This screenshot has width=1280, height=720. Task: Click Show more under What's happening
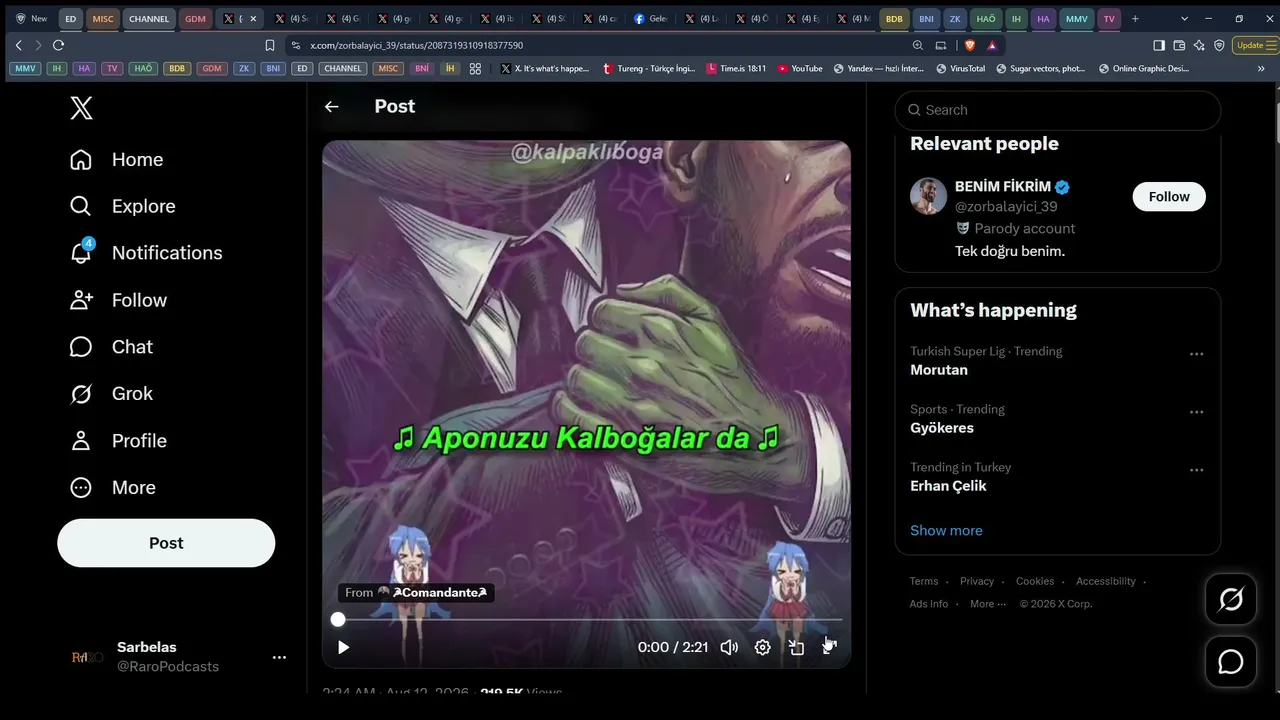click(946, 531)
